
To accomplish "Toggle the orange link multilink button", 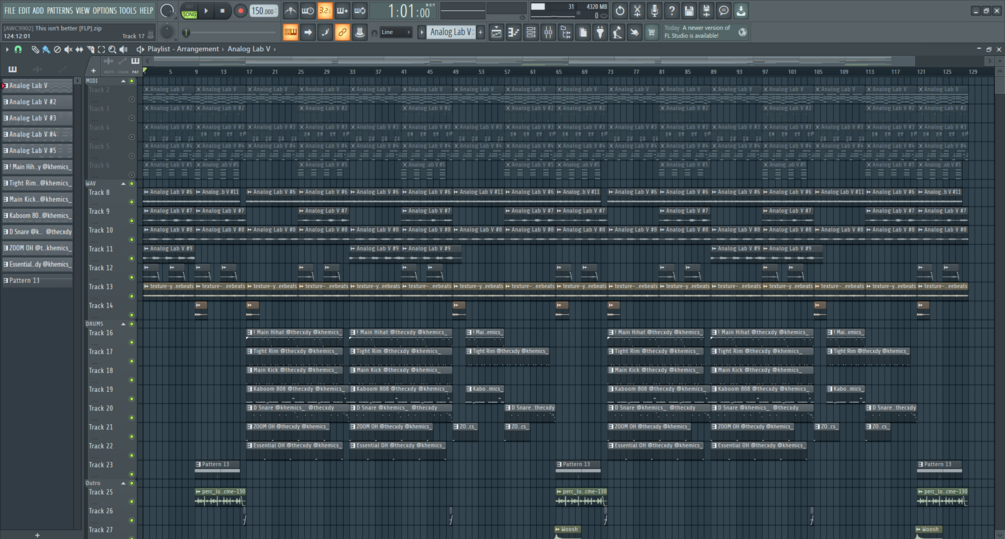I will 342,32.
